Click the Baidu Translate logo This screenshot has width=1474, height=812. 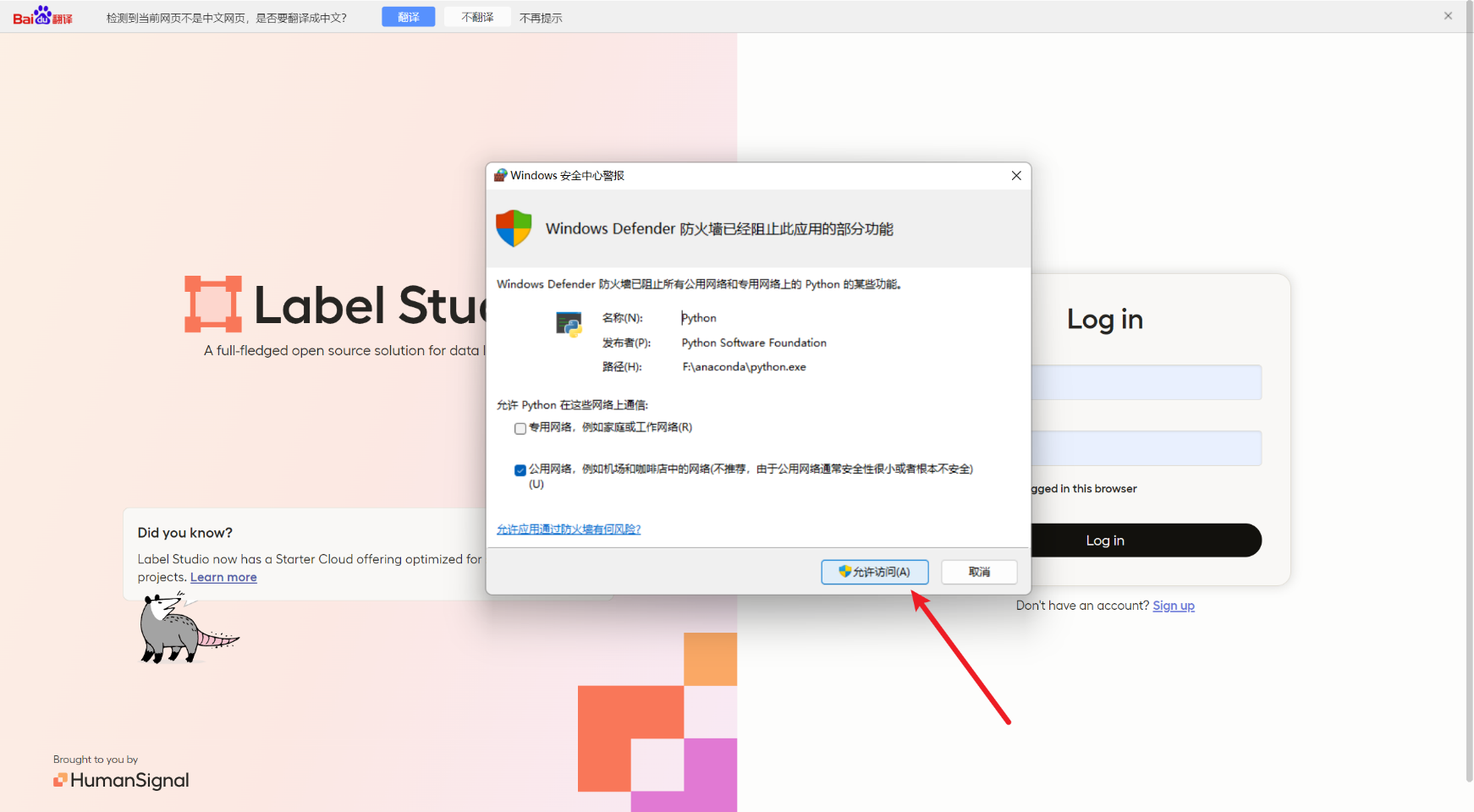(42, 16)
